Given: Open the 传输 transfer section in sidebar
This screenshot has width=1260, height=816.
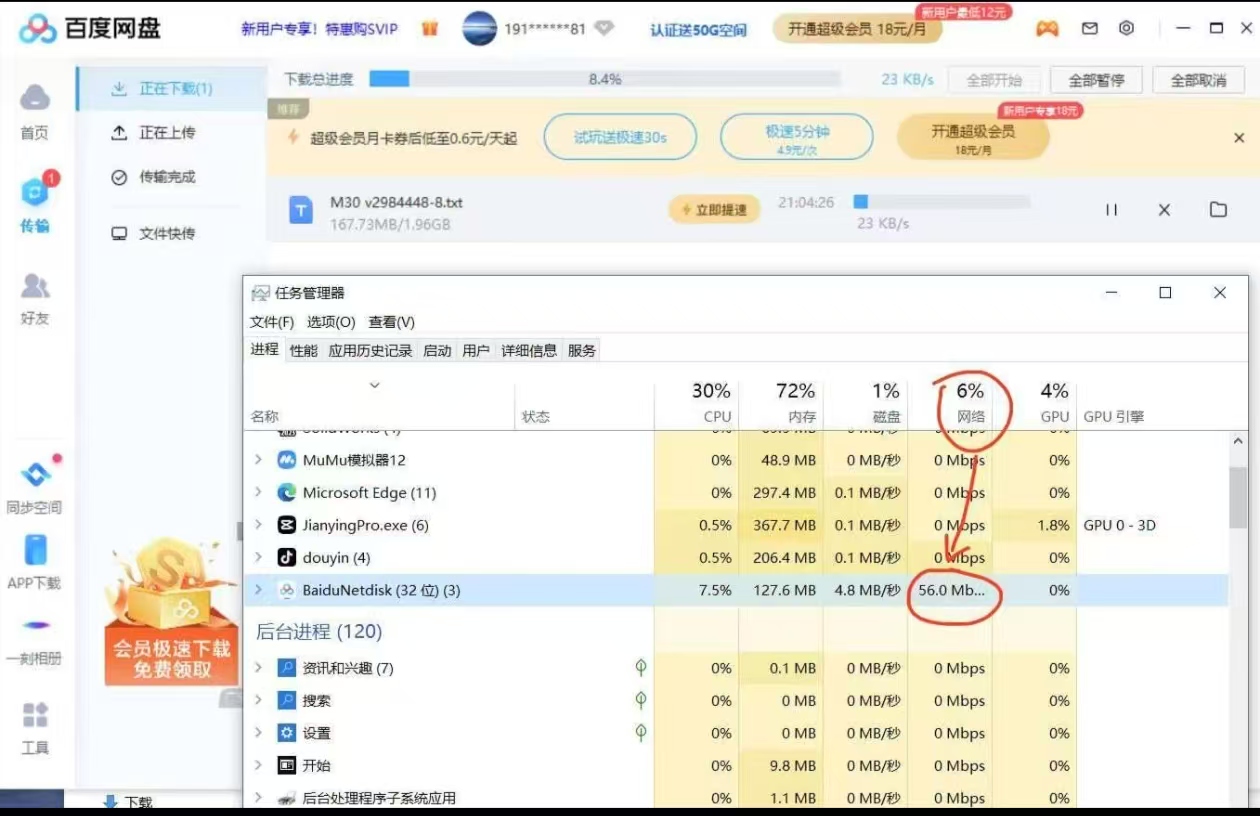Looking at the screenshot, I should coord(35,204).
